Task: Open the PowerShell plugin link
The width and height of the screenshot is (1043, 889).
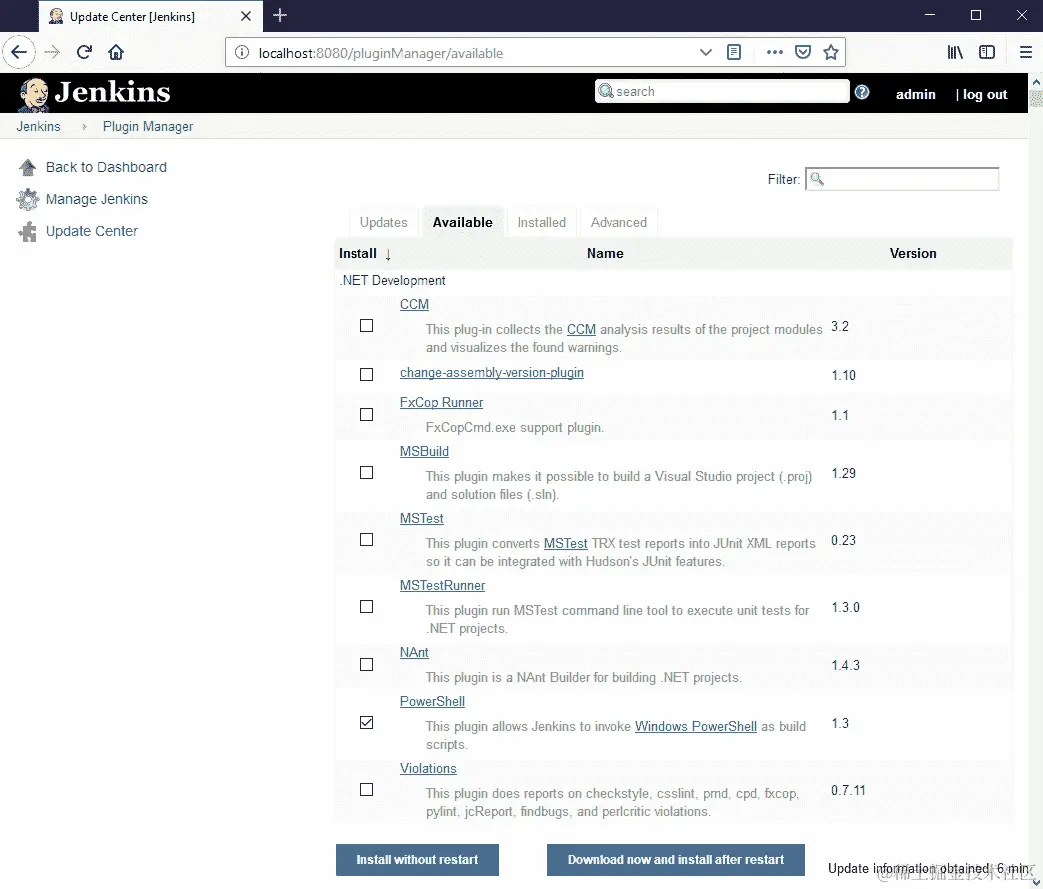Action: coord(432,701)
